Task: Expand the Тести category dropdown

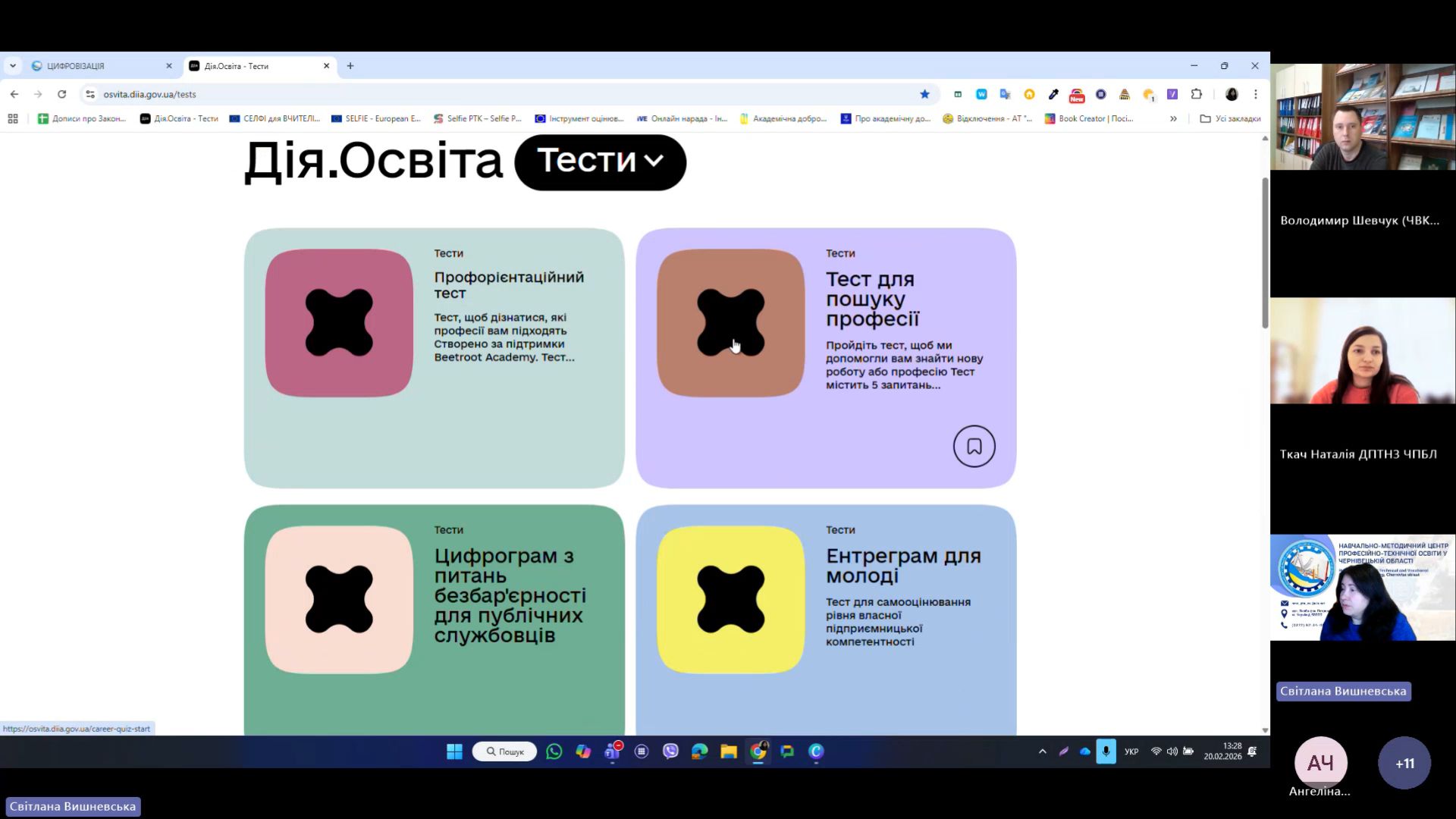Action: (600, 162)
